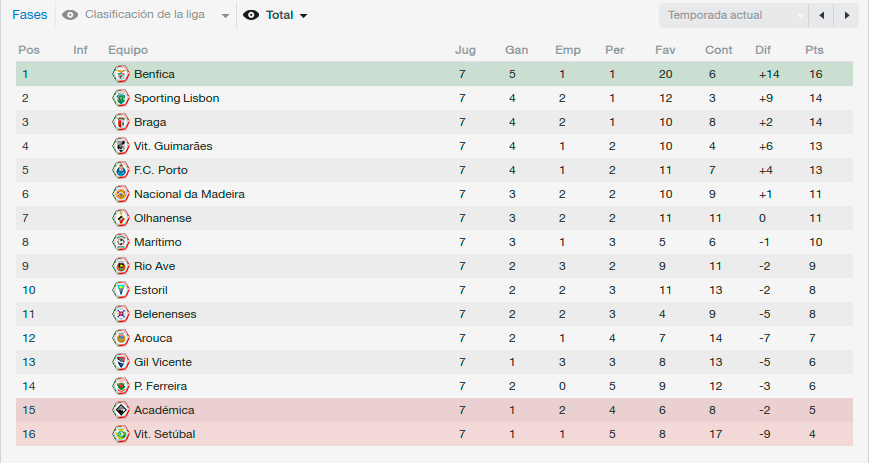
Task: Expand the Total view dropdown arrow
Action: 303,16
